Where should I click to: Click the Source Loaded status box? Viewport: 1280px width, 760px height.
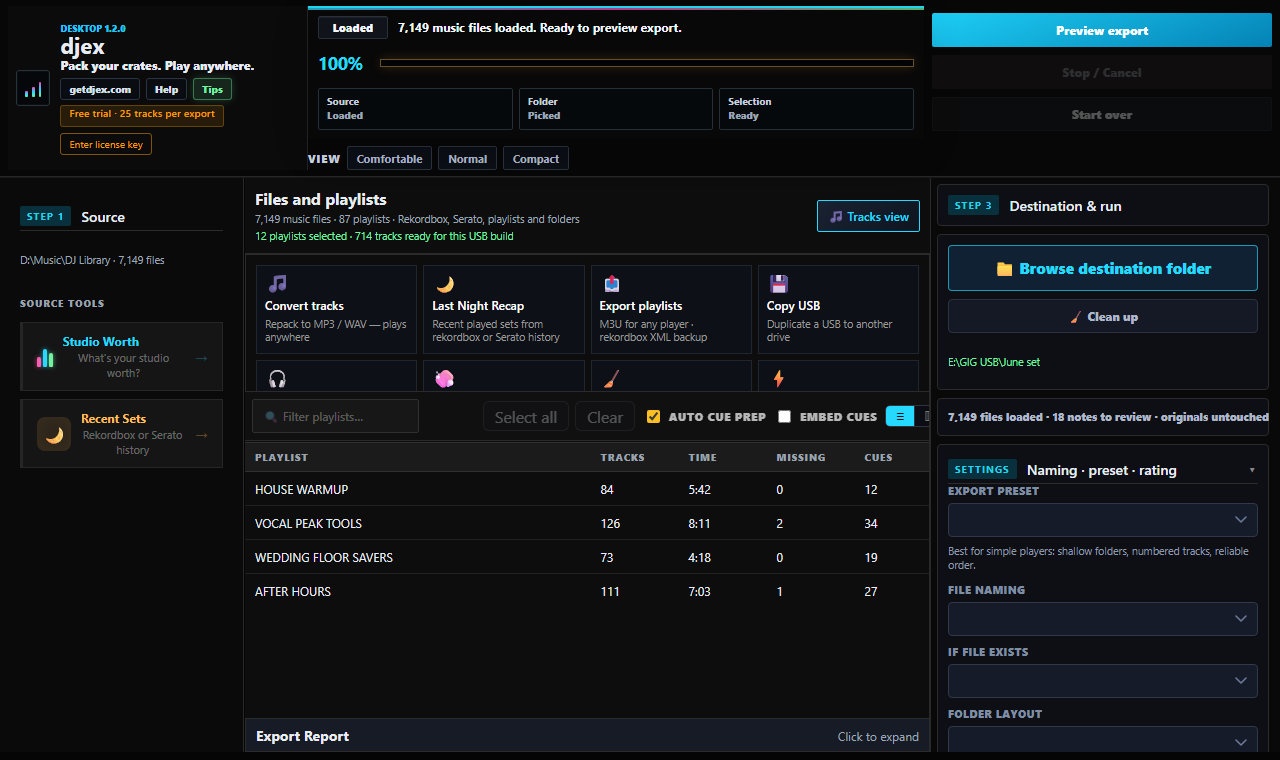click(415, 109)
